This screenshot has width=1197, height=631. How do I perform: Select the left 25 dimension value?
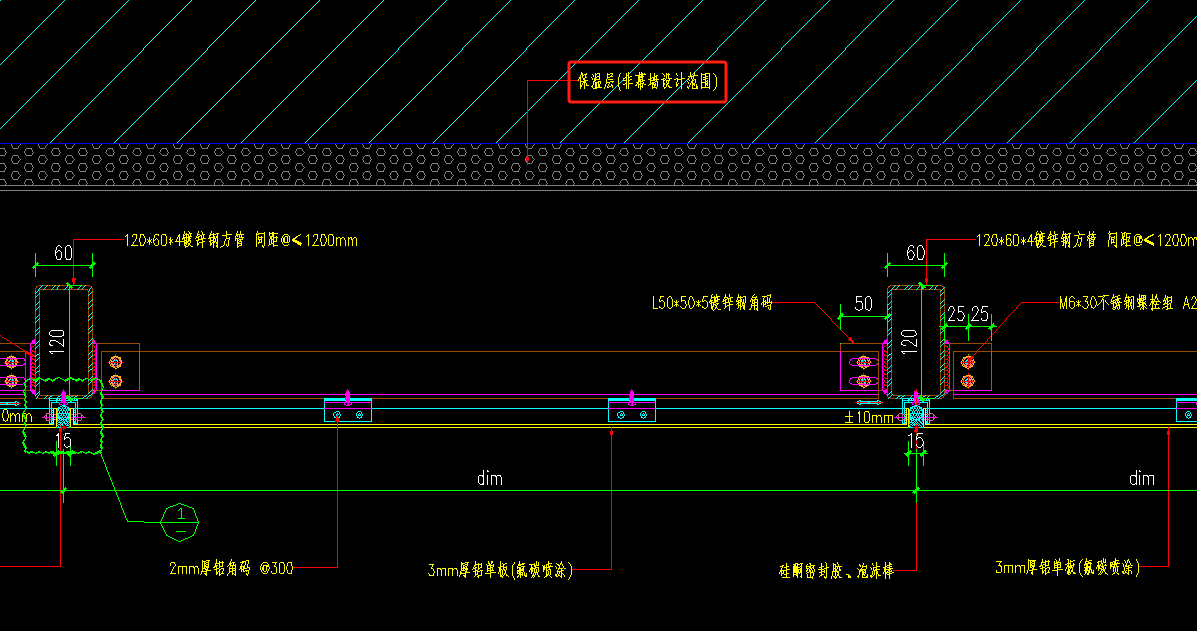coord(956,314)
